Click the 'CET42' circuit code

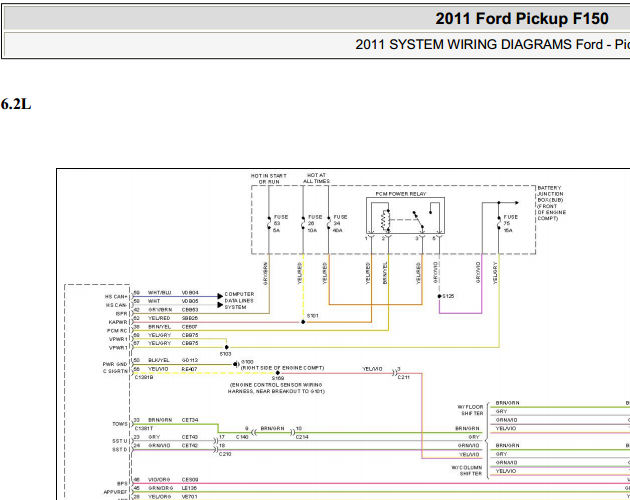pyautogui.click(x=190, y=445)
